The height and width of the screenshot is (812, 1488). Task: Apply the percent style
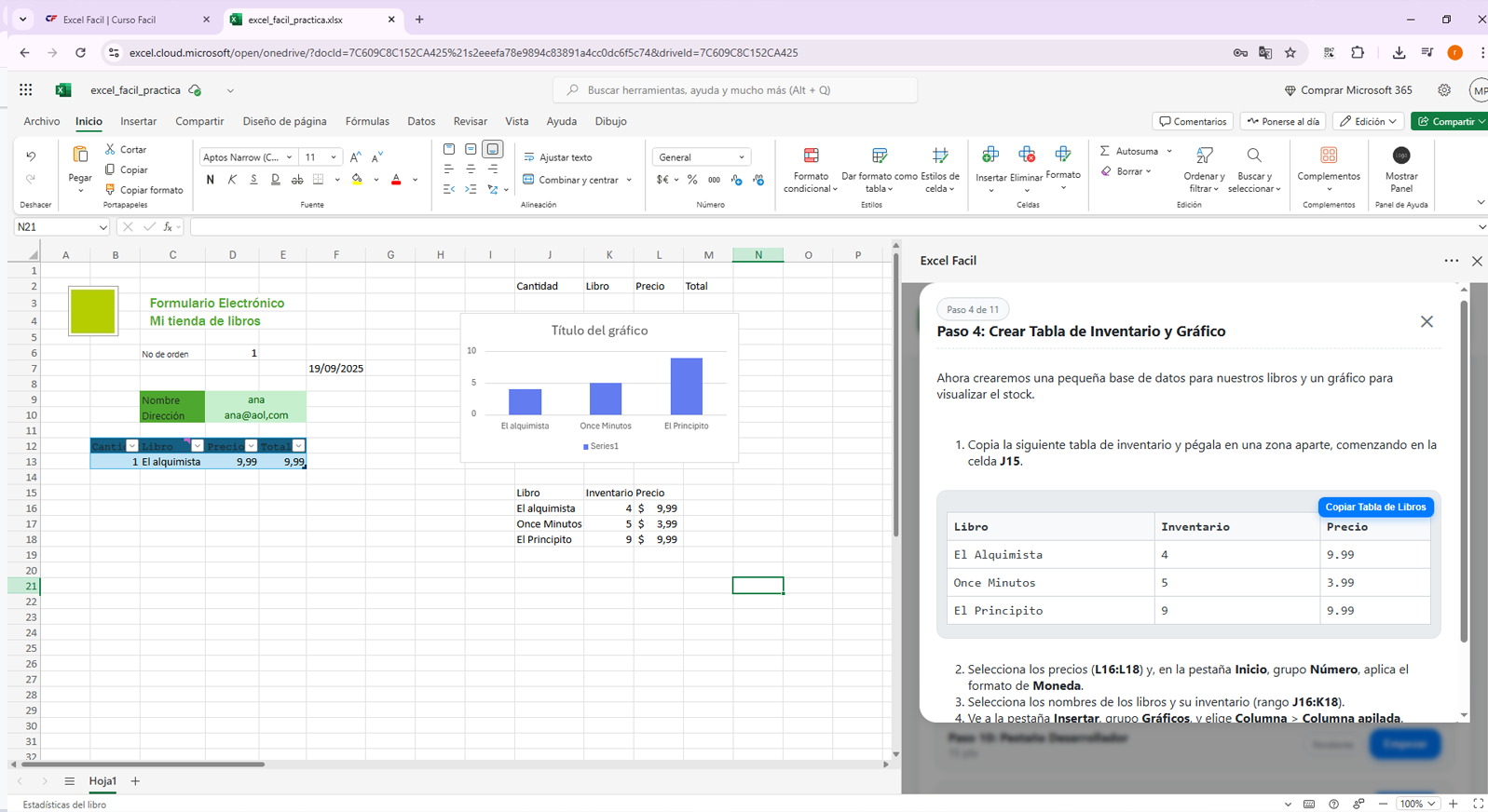click(x=692, y=180)
